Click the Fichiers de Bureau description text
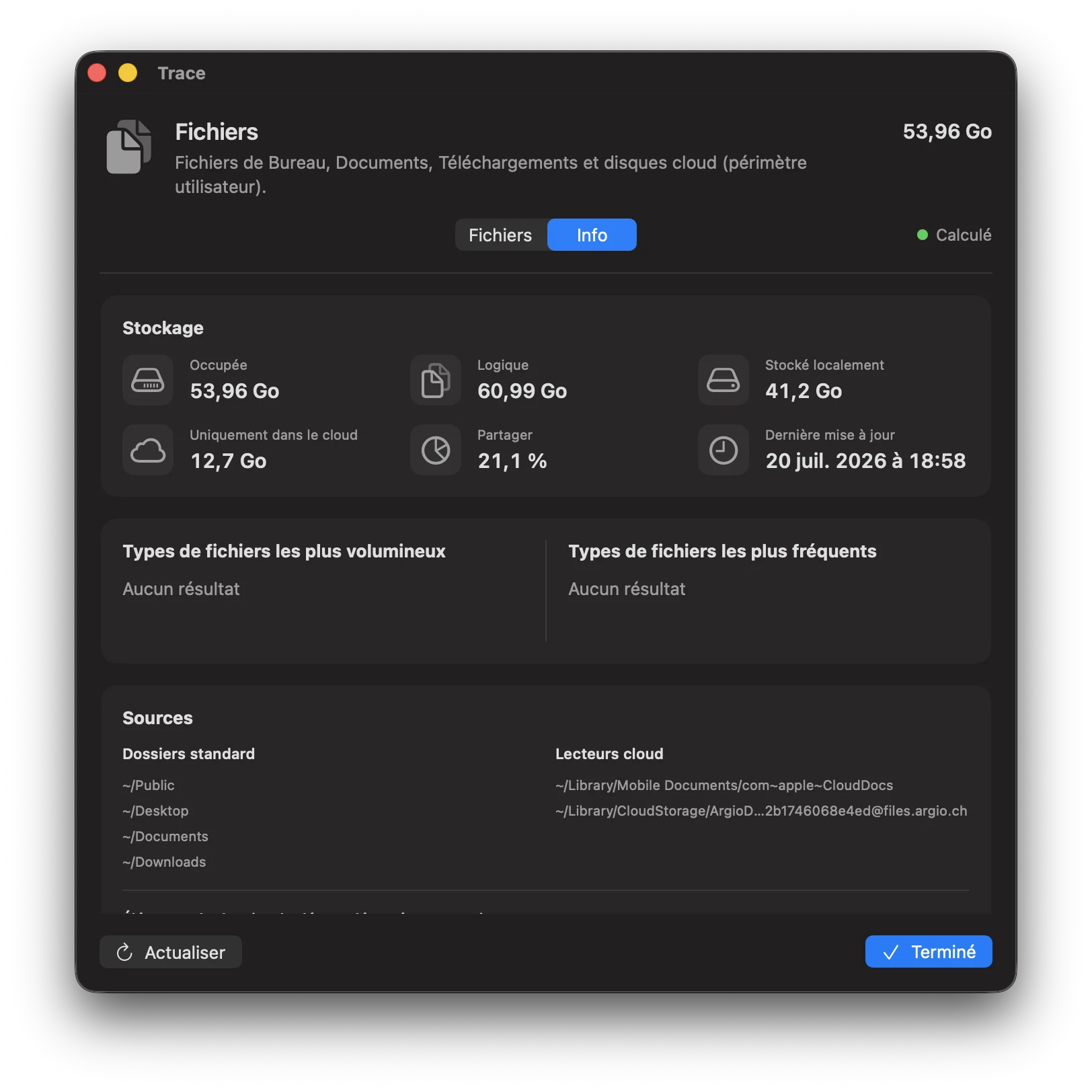 click(x=491, y=175)
